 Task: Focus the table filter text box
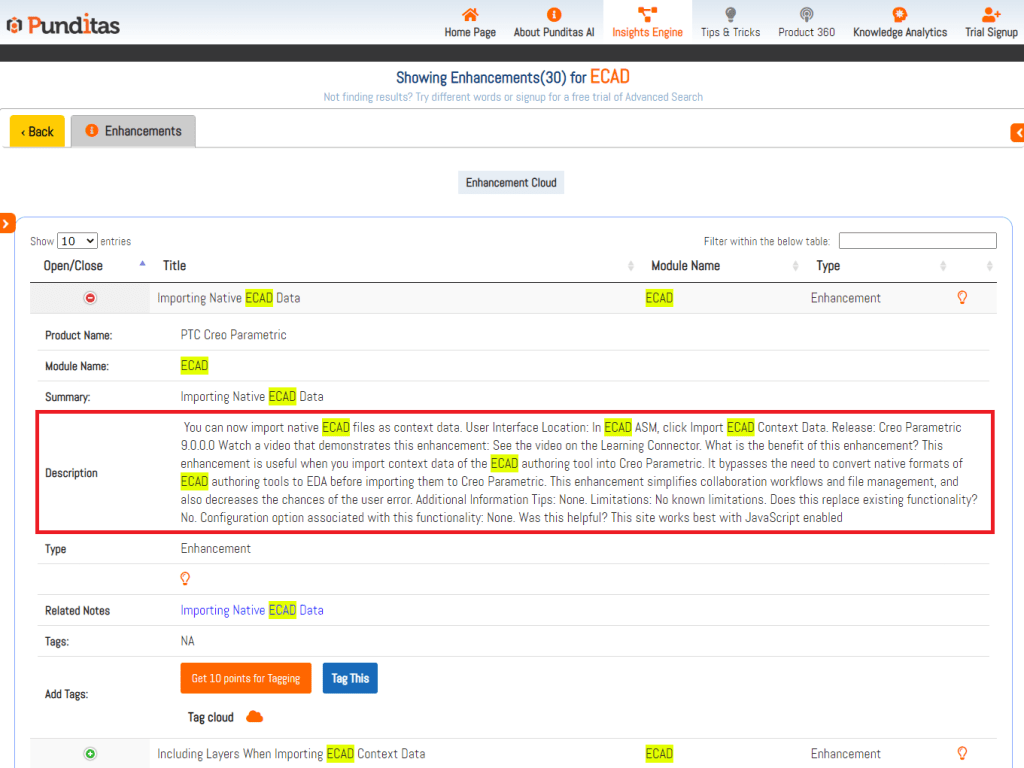click(x=917, y=241)
